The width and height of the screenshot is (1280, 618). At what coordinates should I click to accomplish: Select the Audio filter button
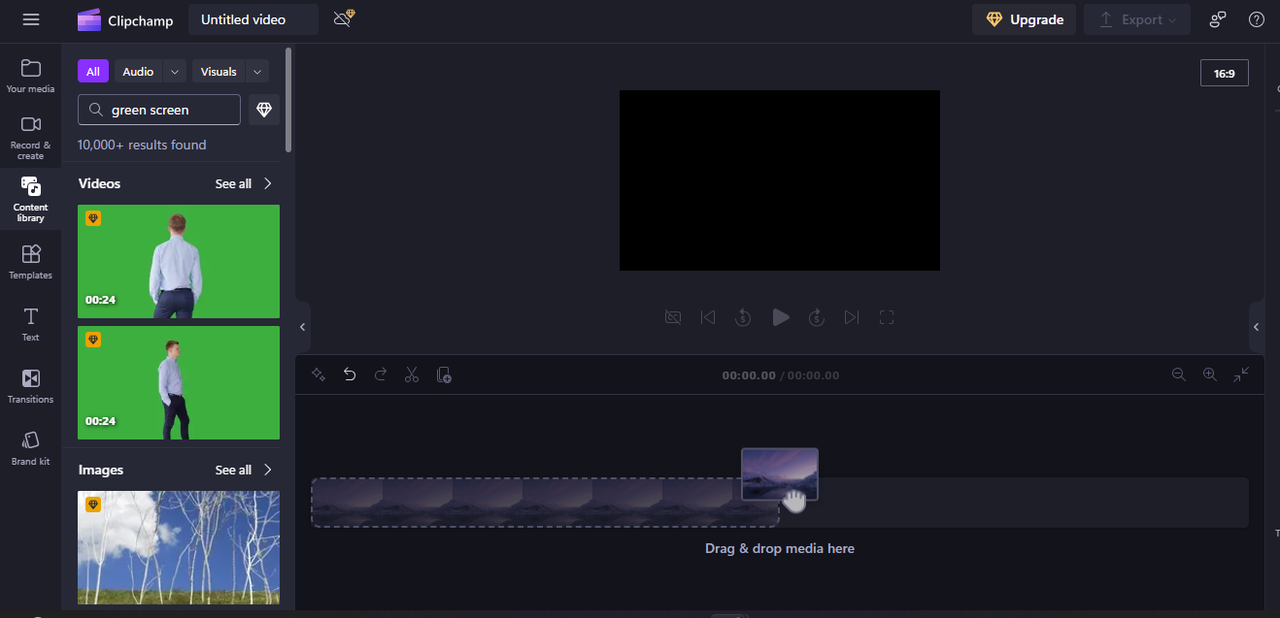(x=138, y=72)
